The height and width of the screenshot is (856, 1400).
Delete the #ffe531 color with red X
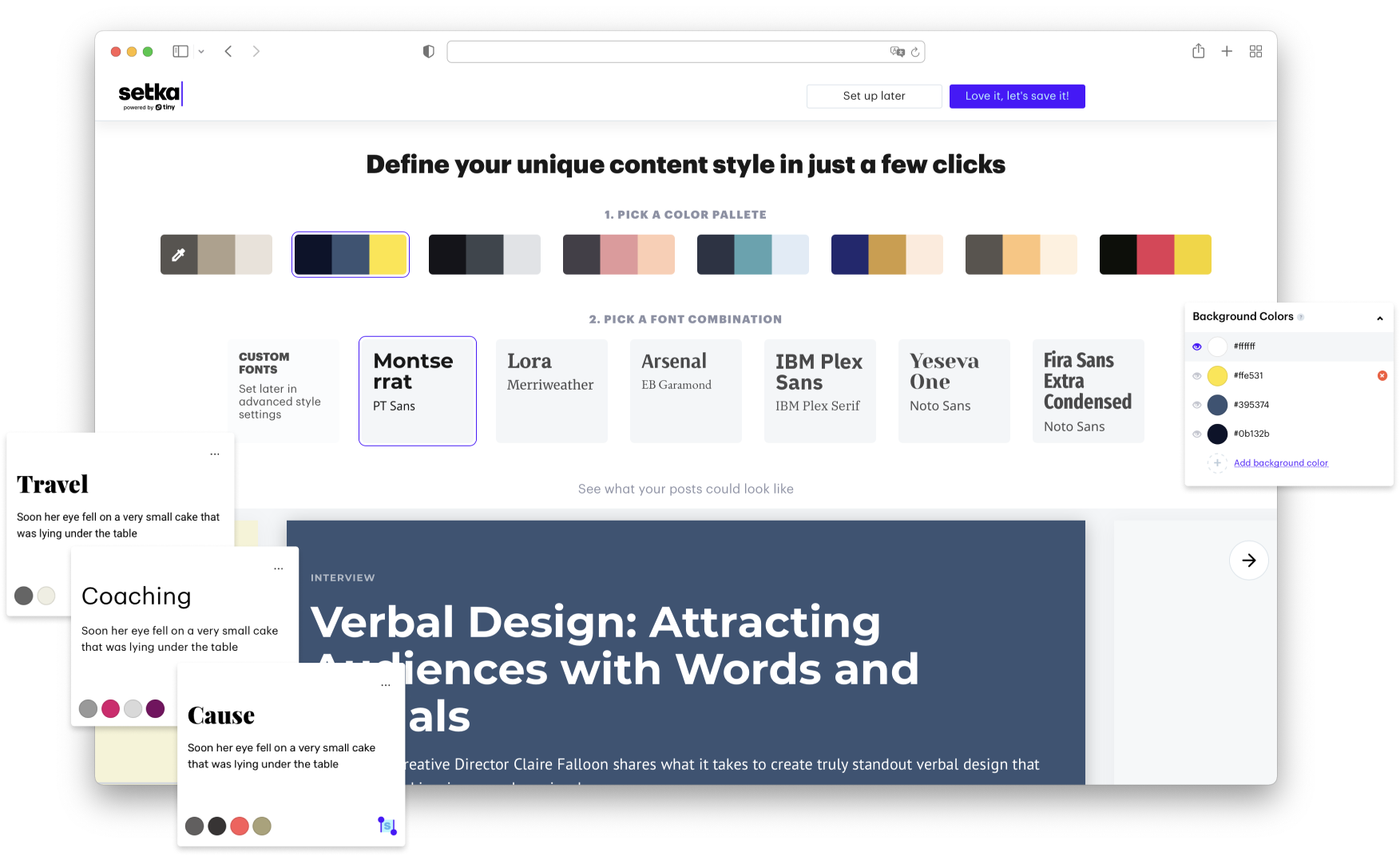coord(1382,375)
